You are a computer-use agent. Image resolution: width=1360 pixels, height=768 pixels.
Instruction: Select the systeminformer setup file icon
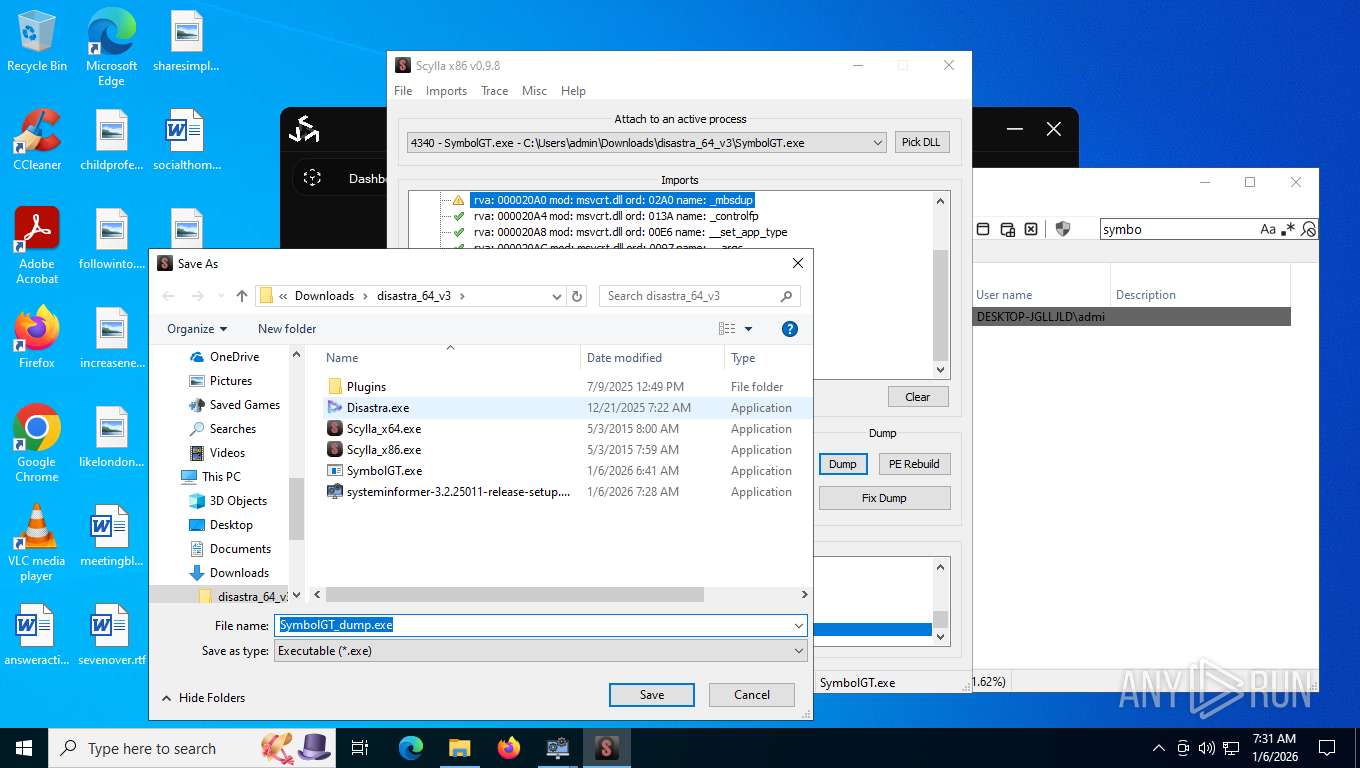coord(335,492)
